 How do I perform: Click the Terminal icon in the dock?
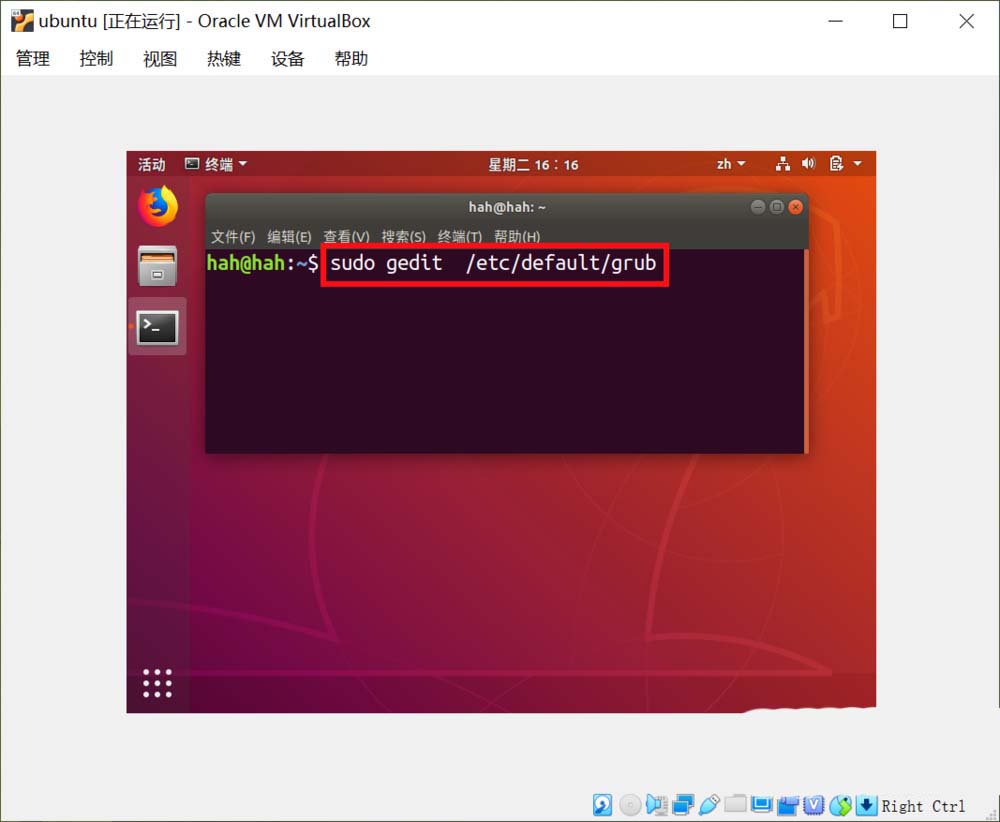coord(158,327)
